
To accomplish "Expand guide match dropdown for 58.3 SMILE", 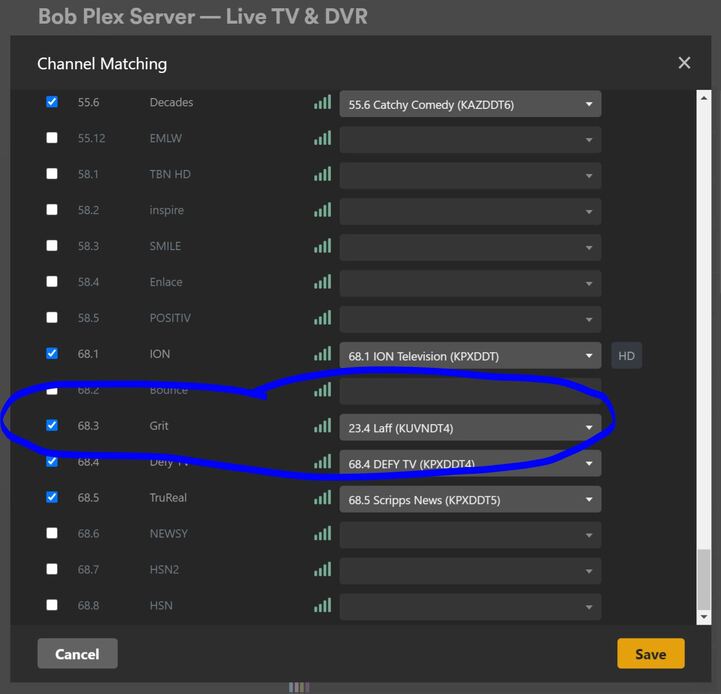I will coord(470,247).
